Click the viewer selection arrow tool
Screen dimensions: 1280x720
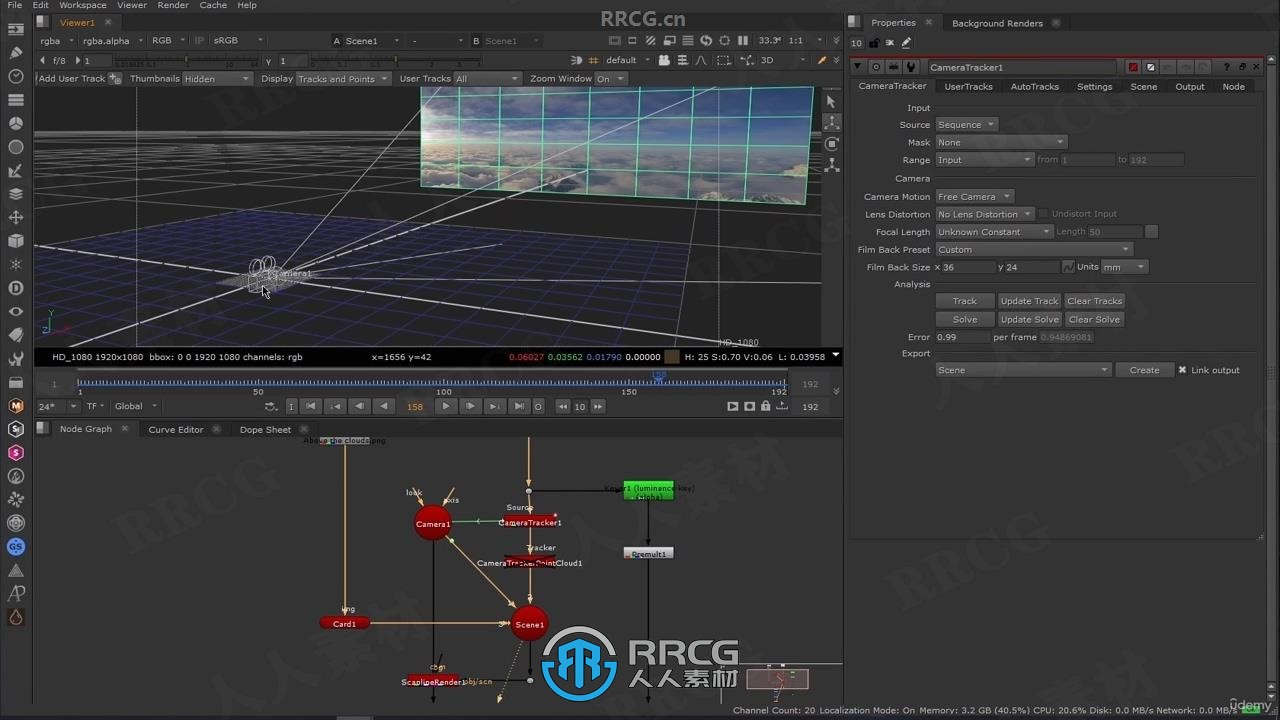click(830, 102)
